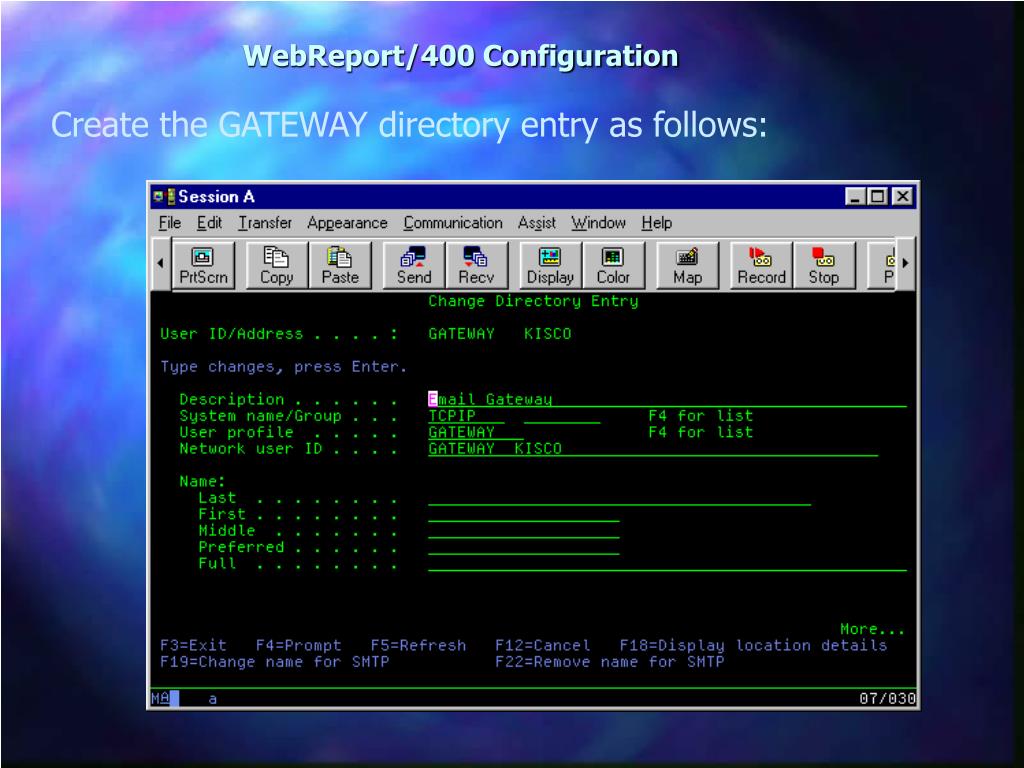Click the Full name input field
This screenshot has width=1024, height=768.
point(667,564)
